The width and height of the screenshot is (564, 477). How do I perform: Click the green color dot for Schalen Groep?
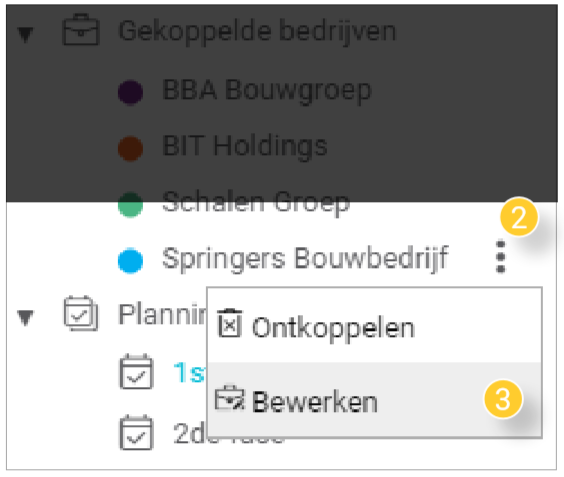(x=130, y=205)
